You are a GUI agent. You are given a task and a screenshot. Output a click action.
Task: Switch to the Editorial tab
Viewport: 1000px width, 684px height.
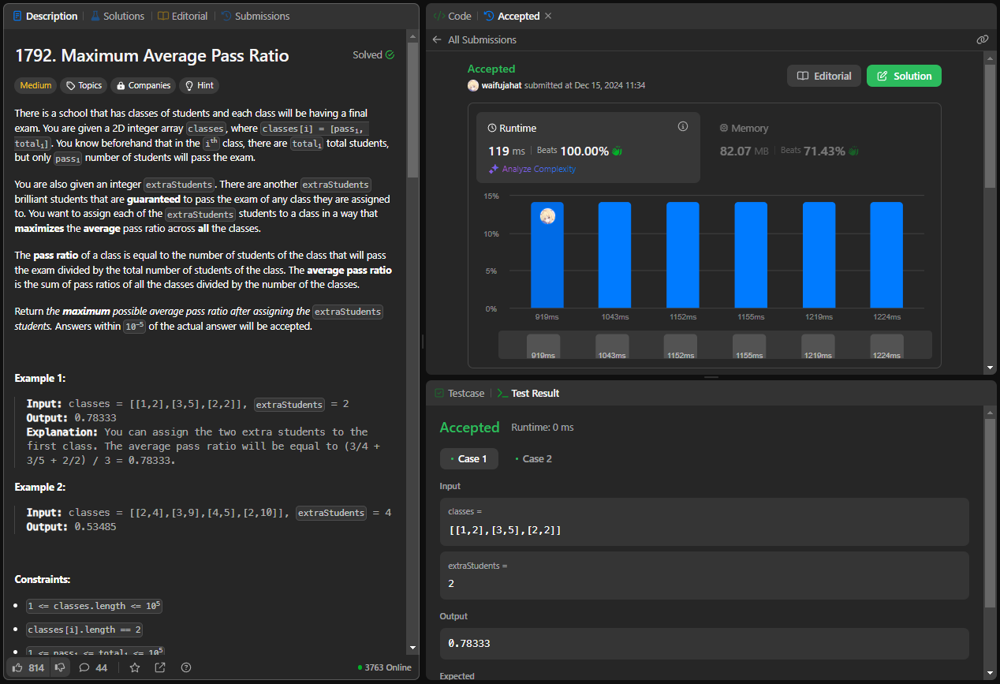(x=183, y=16)
